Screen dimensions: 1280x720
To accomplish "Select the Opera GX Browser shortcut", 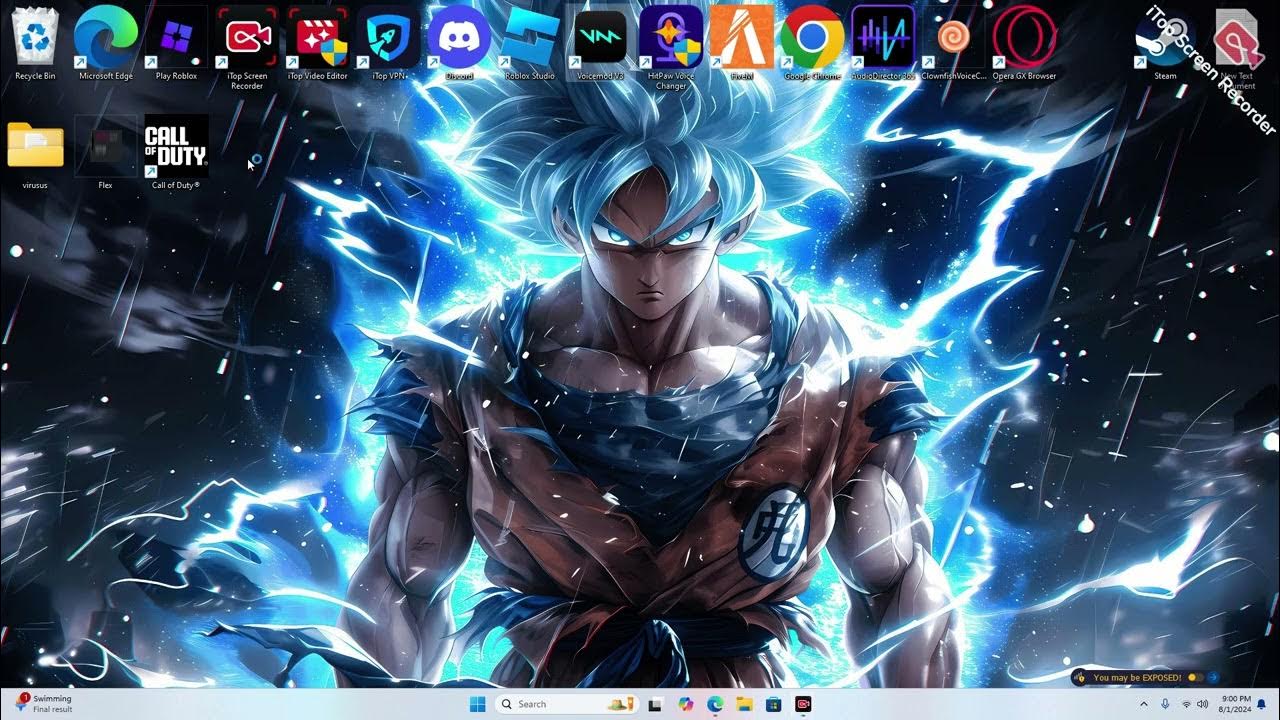I will [1024, 43].
